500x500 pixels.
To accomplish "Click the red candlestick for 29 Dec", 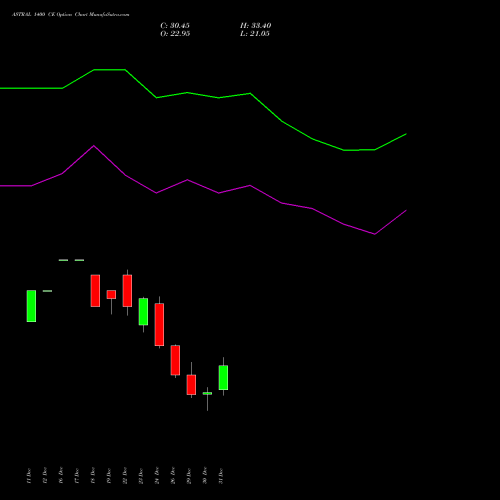I will 191,385.
